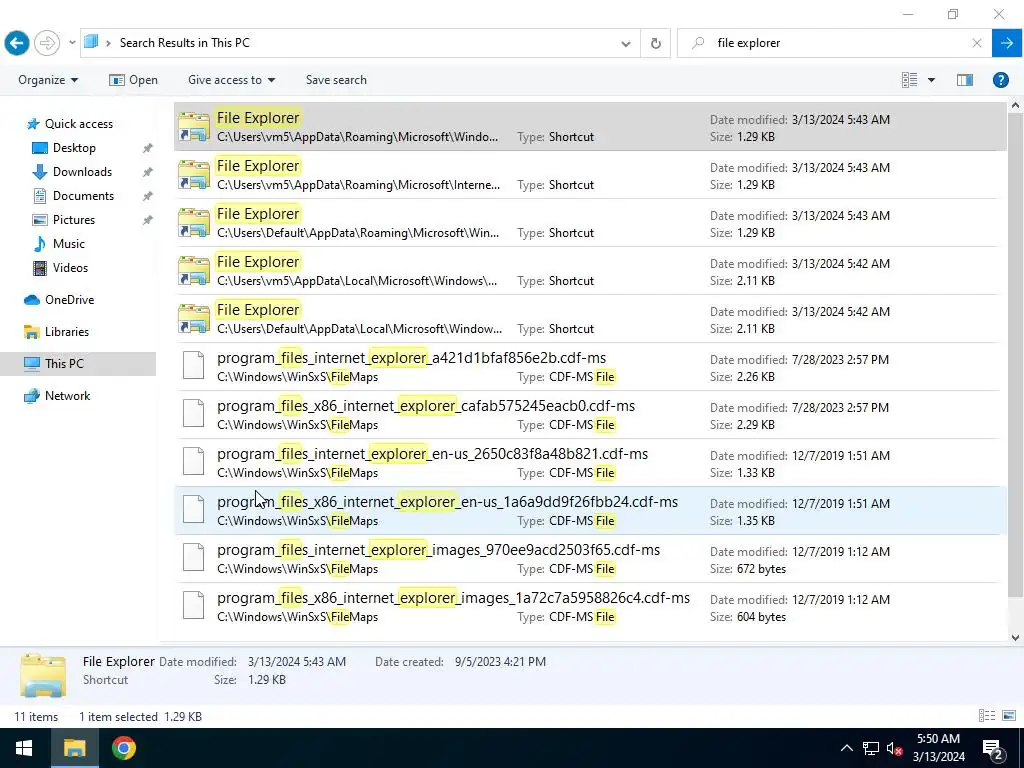Viewport: 1024px width, 768px height.
Task: Click the results vertical scrollbar thumb
Action: pos(1015,355)
